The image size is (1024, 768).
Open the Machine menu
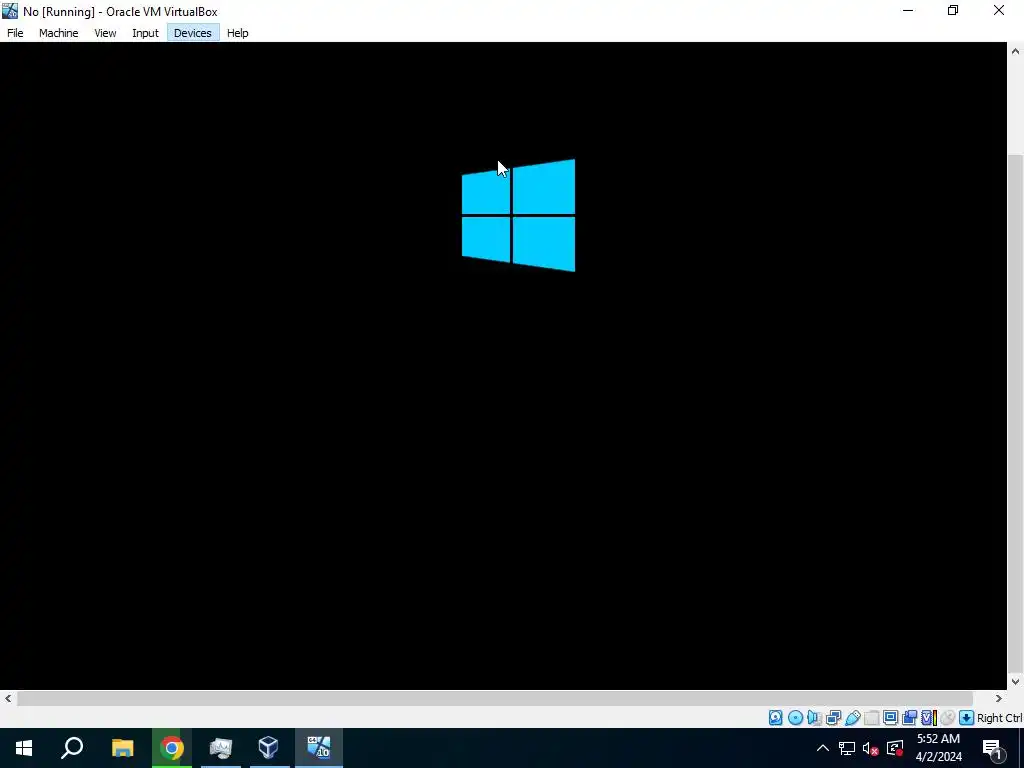pos(58,33)
